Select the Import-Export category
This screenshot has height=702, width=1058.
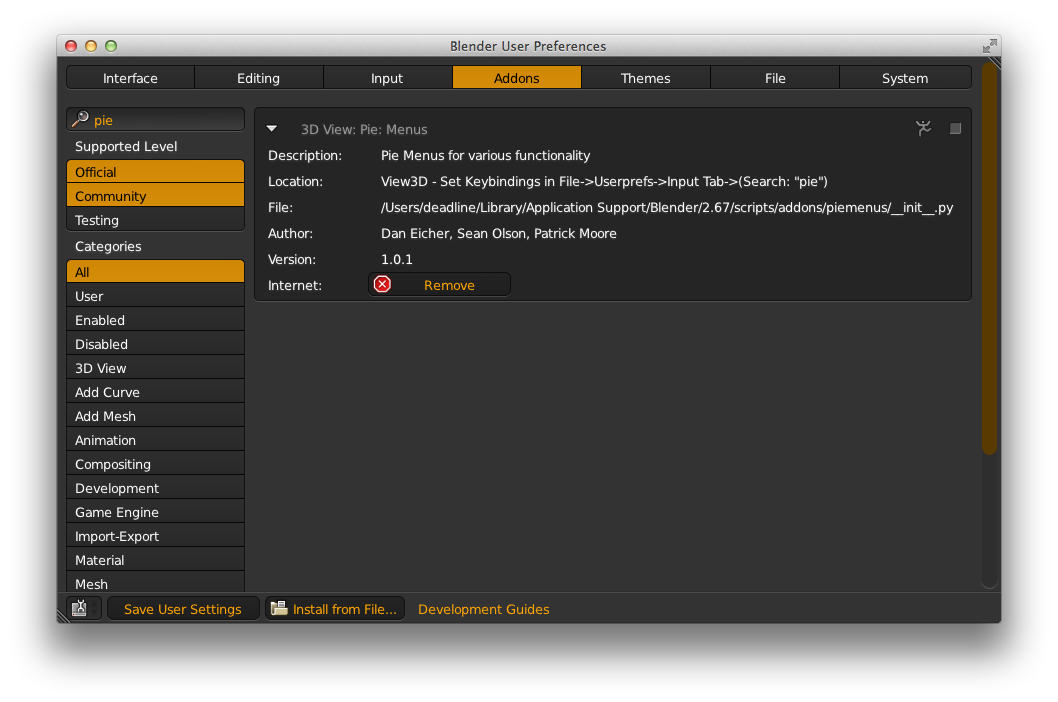coord(156,536)
